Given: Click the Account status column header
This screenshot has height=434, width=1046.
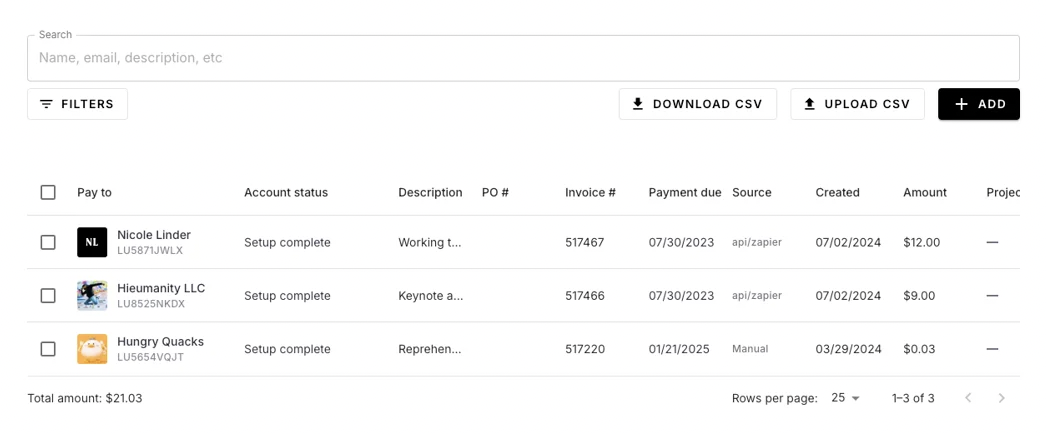Looking at the screenshot, I should click(x=286, y=192).
